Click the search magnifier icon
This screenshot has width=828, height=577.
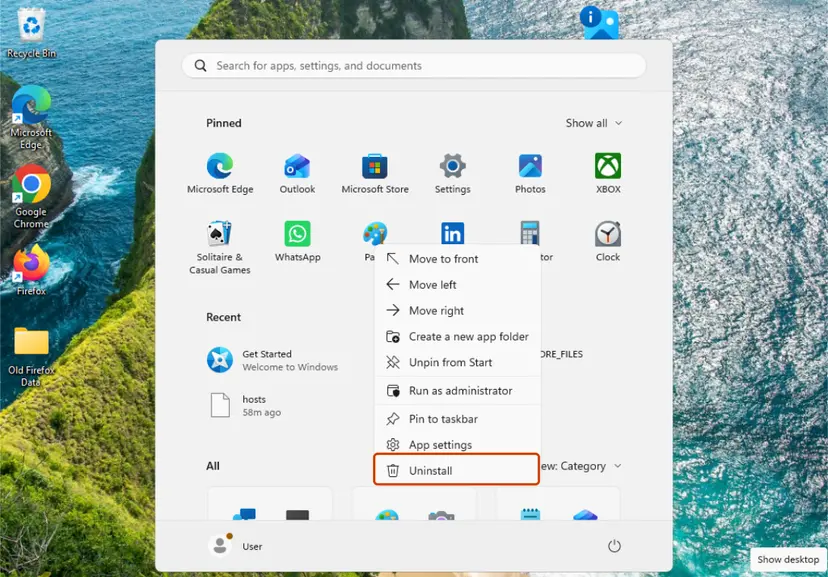[200, 65]
